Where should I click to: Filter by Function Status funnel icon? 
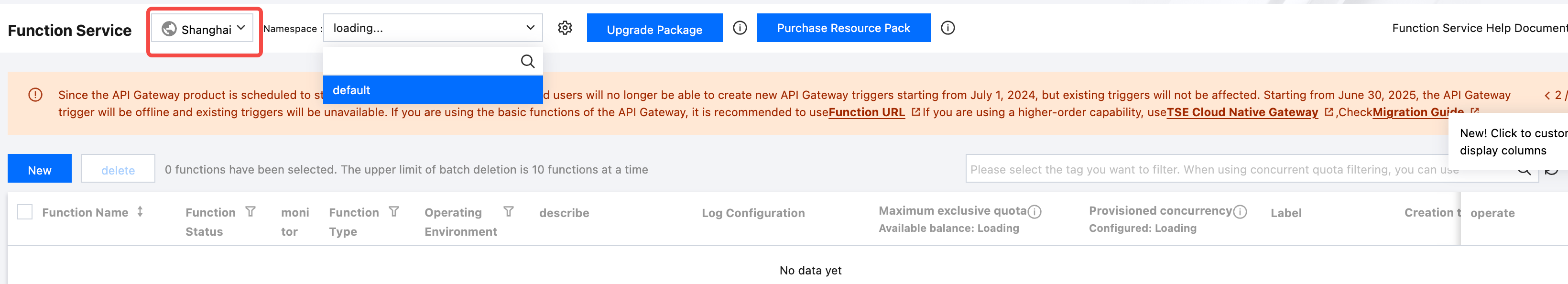click(x=250, y=212)
